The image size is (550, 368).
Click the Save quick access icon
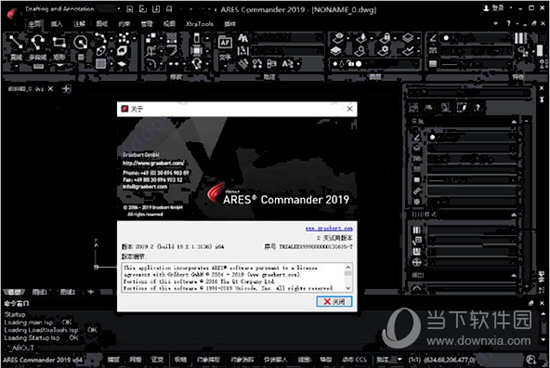click(156, 9)
